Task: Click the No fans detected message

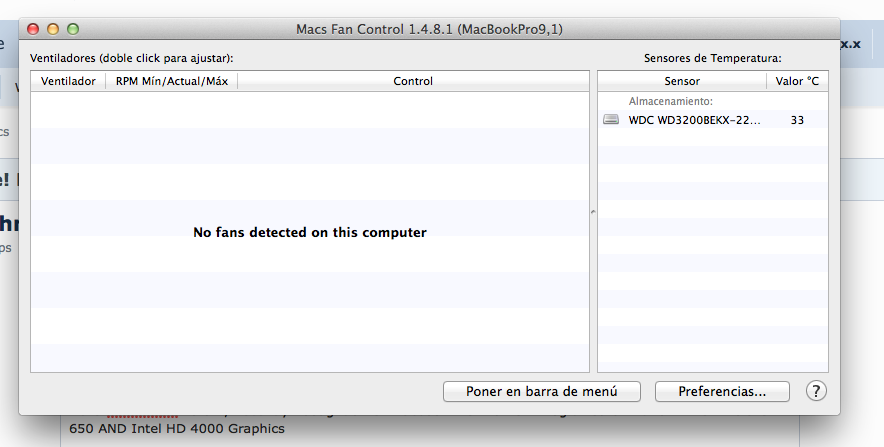Action: point(310,232)
